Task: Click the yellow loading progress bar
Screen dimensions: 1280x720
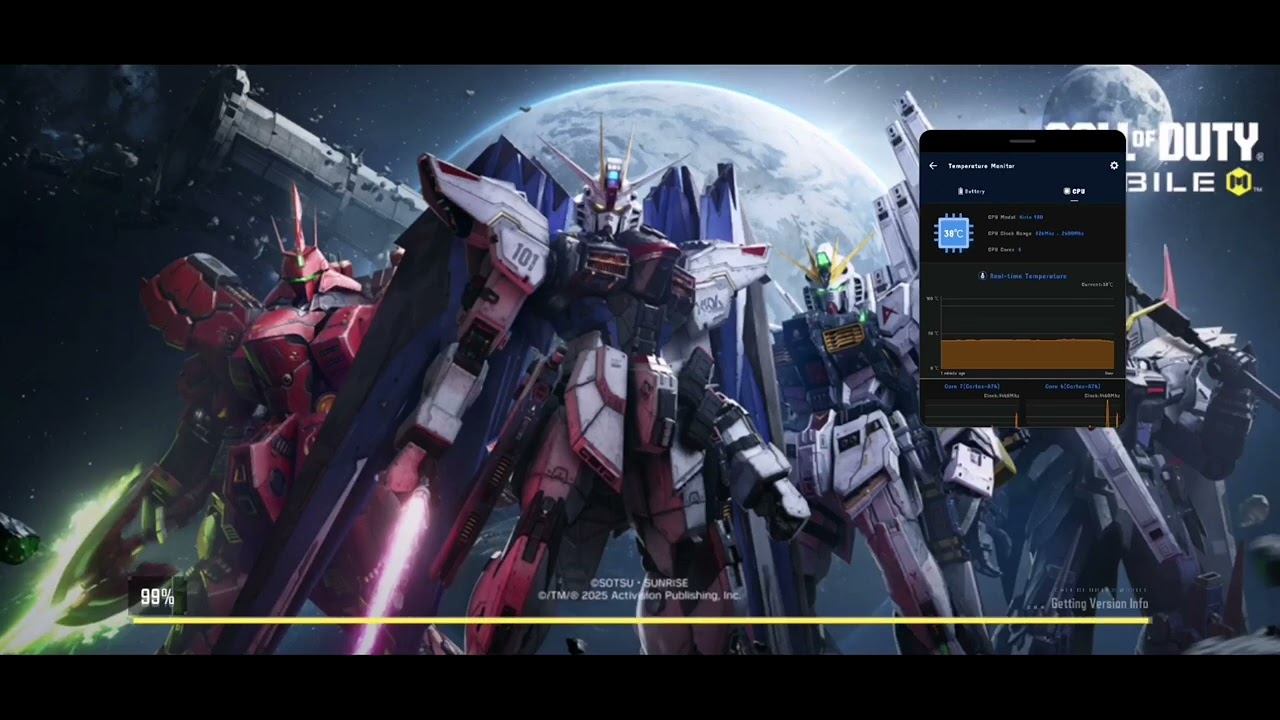Action: [x=641, y=620]
